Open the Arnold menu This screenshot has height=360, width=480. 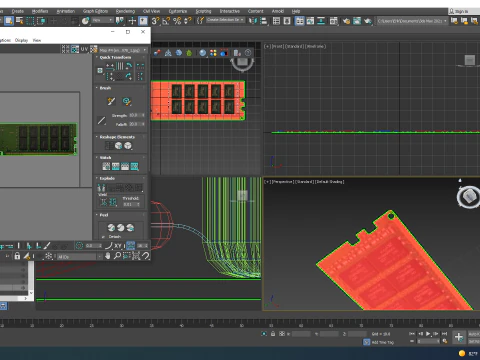coord(277,11)
